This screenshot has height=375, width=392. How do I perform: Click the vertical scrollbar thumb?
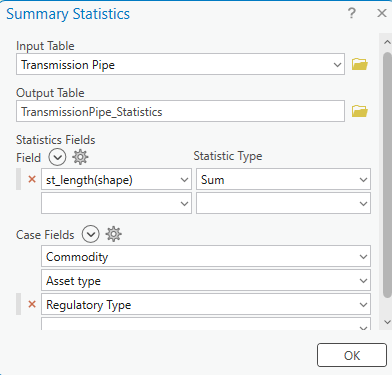point(387,175)
